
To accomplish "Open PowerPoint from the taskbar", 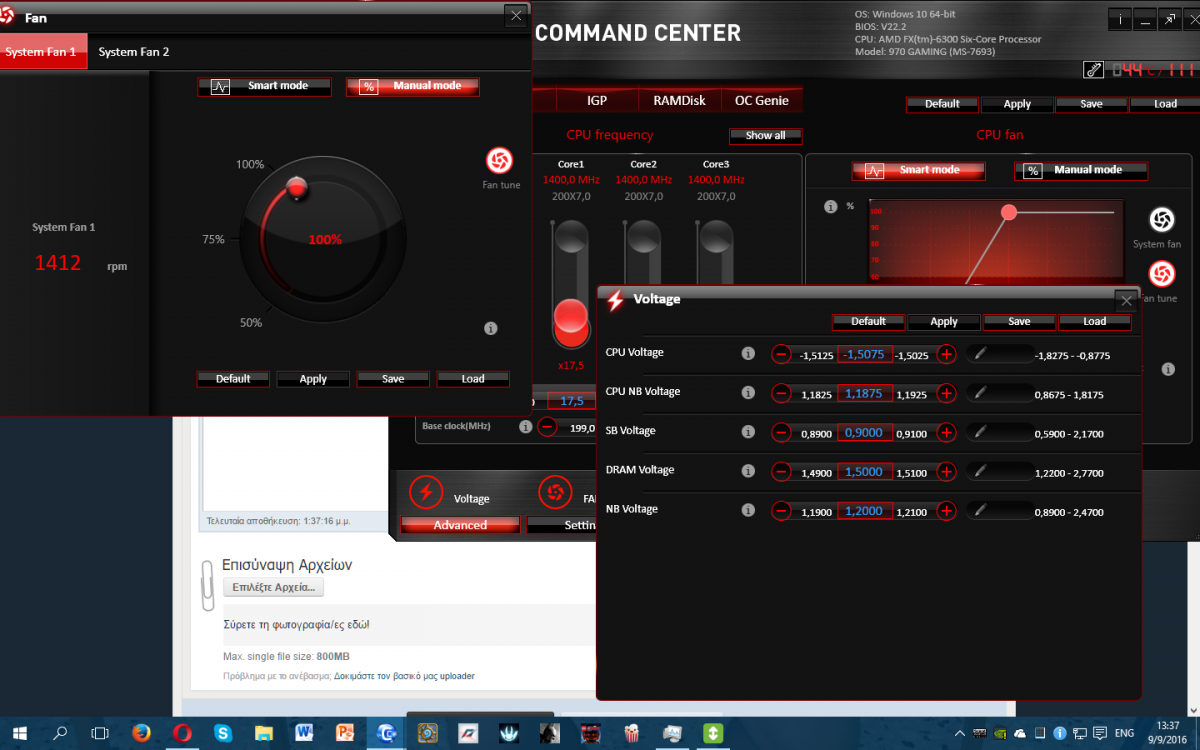I will point(345,733).
